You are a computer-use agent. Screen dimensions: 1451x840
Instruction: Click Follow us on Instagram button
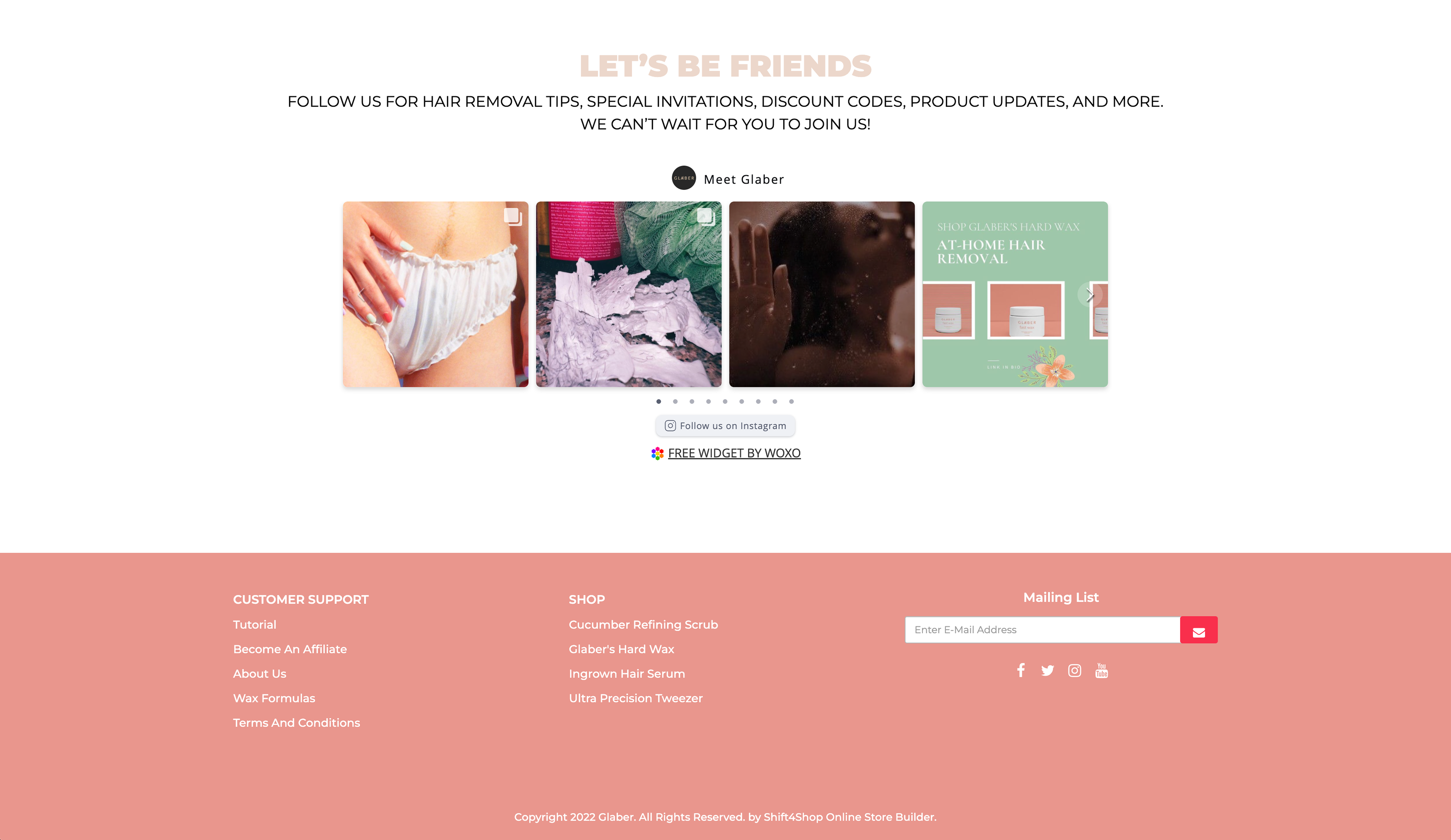click(725, 426)
